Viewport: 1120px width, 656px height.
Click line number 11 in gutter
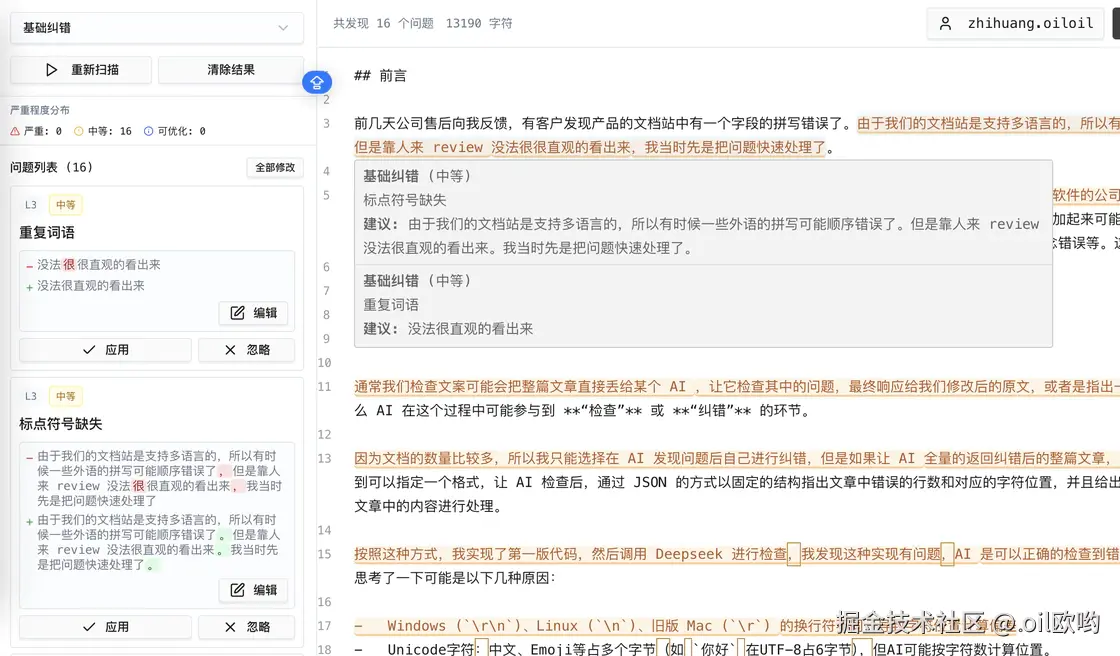[x=324, y=387]
